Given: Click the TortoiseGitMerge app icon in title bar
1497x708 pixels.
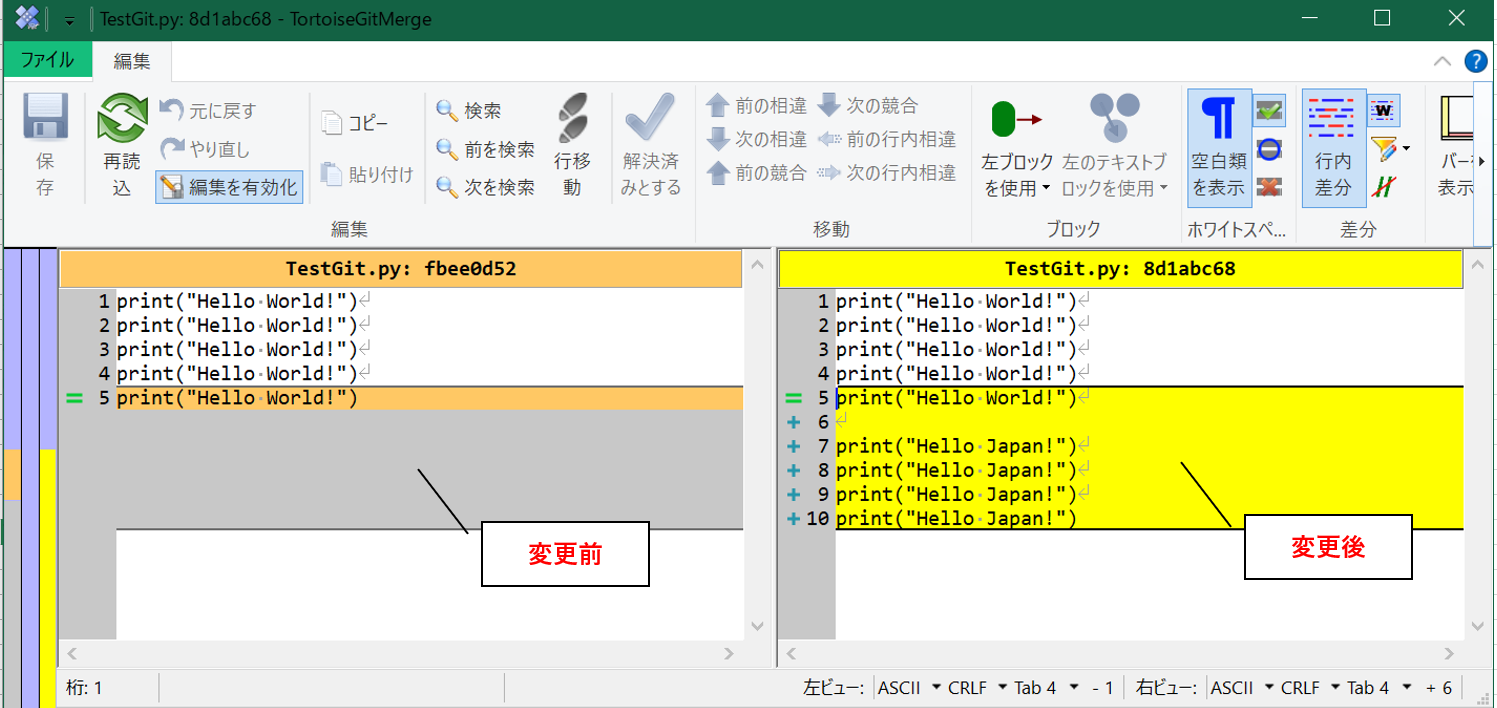Looking at the screenshot, I should tap(28, 18).
